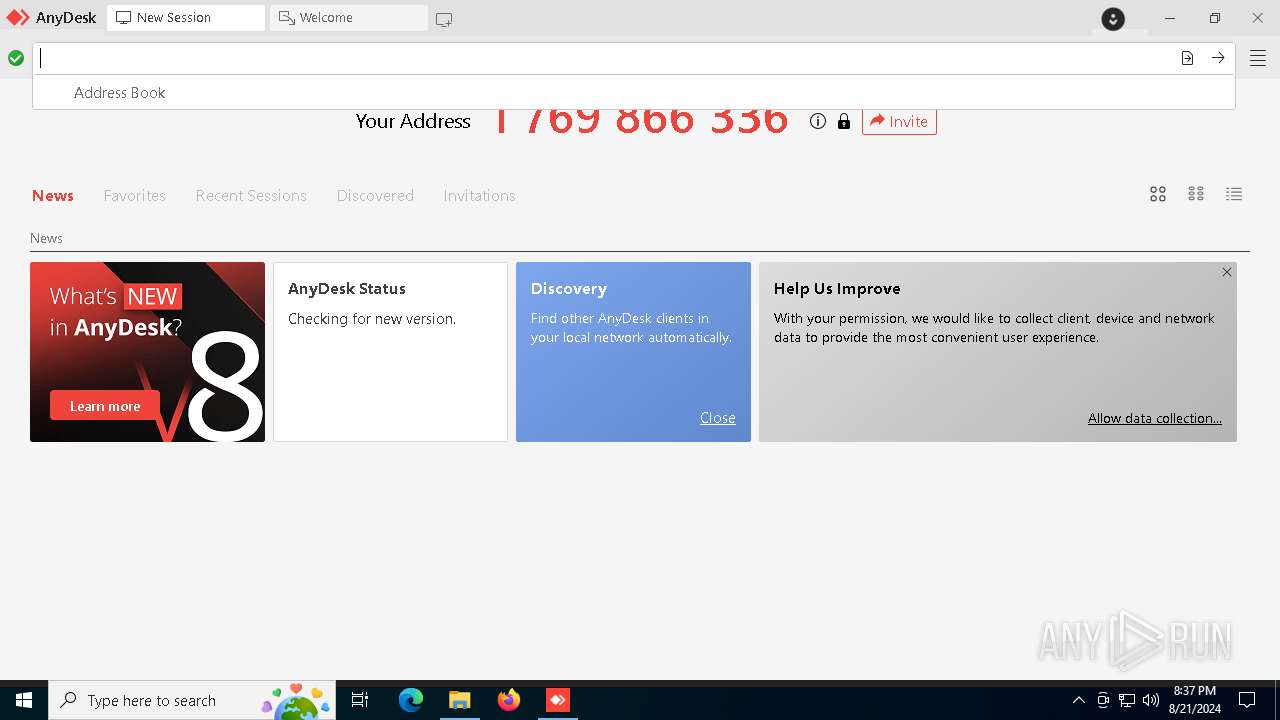Open the notification center icon
The width and height of the screenshot is (1280, 720).
tap(1247, 700)
